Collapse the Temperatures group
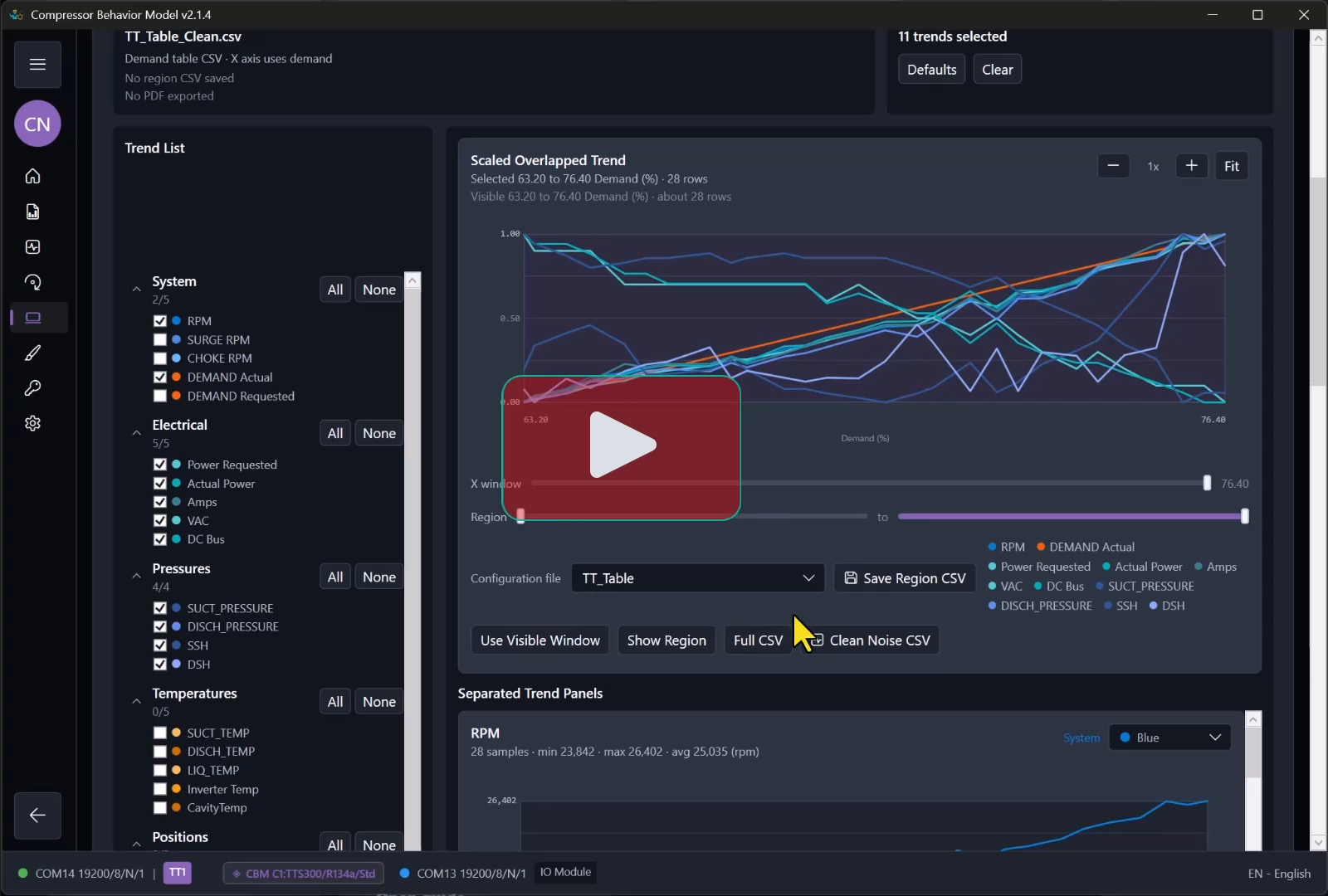This screenshot has height=896, width=1328. [x=136, y=702]
